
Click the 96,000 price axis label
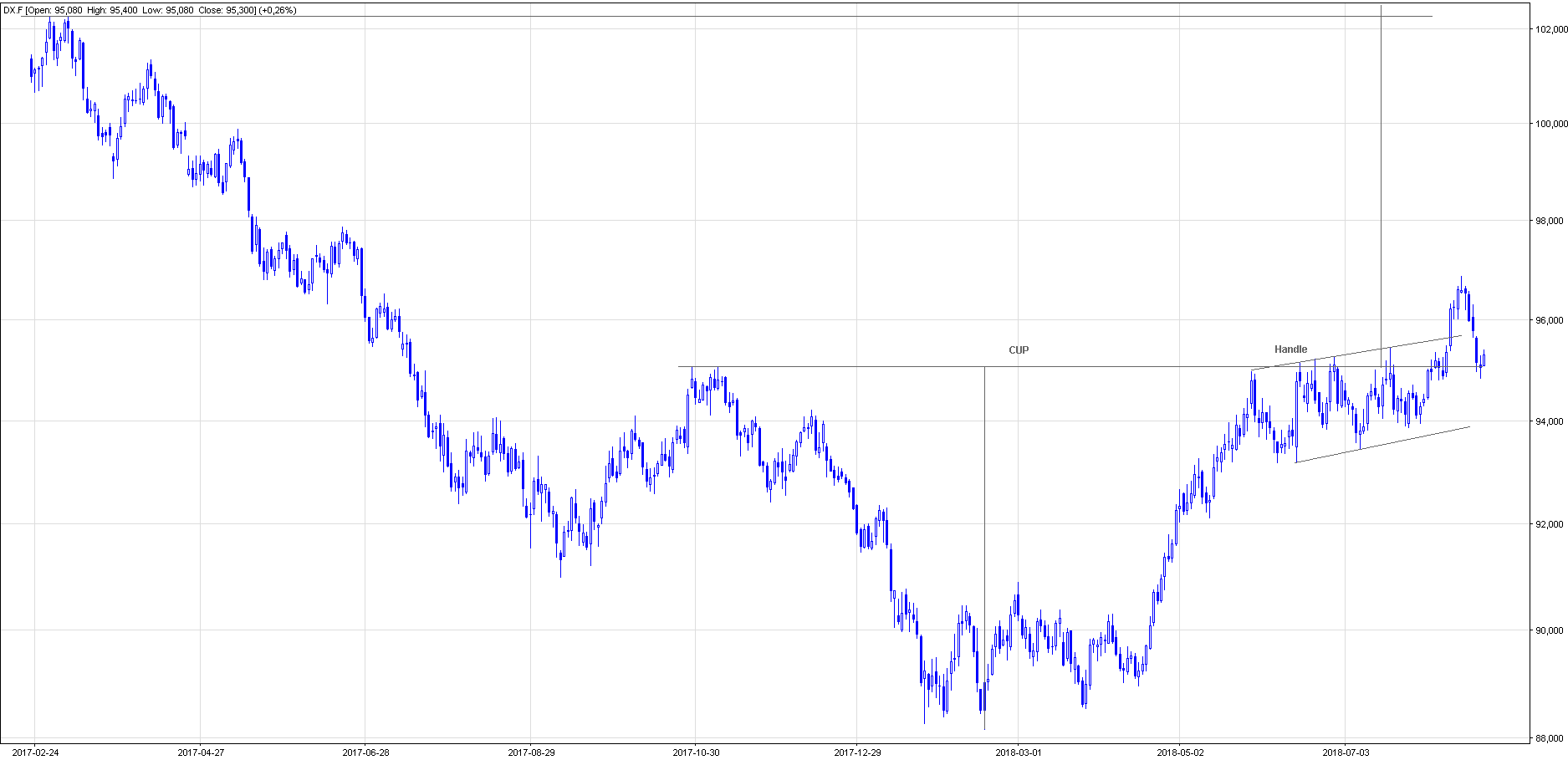1550,320
